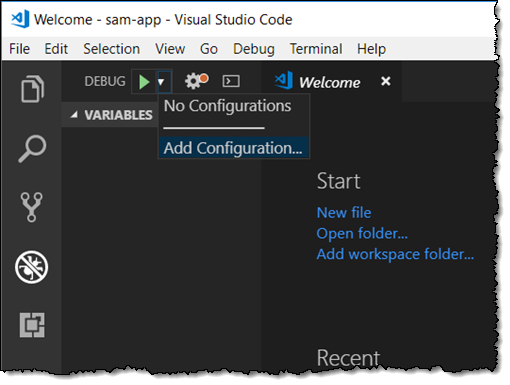Open the Search magnifier in activity bar
The image size is (510, 385).
point(32,149)
